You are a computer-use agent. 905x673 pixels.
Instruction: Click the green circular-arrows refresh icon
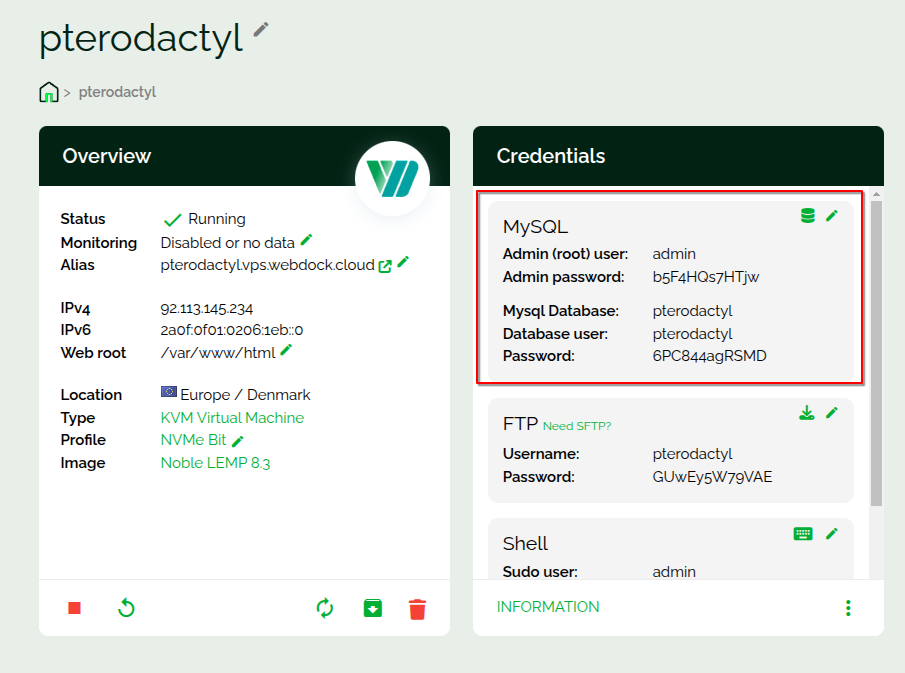[x=325, y=608]
